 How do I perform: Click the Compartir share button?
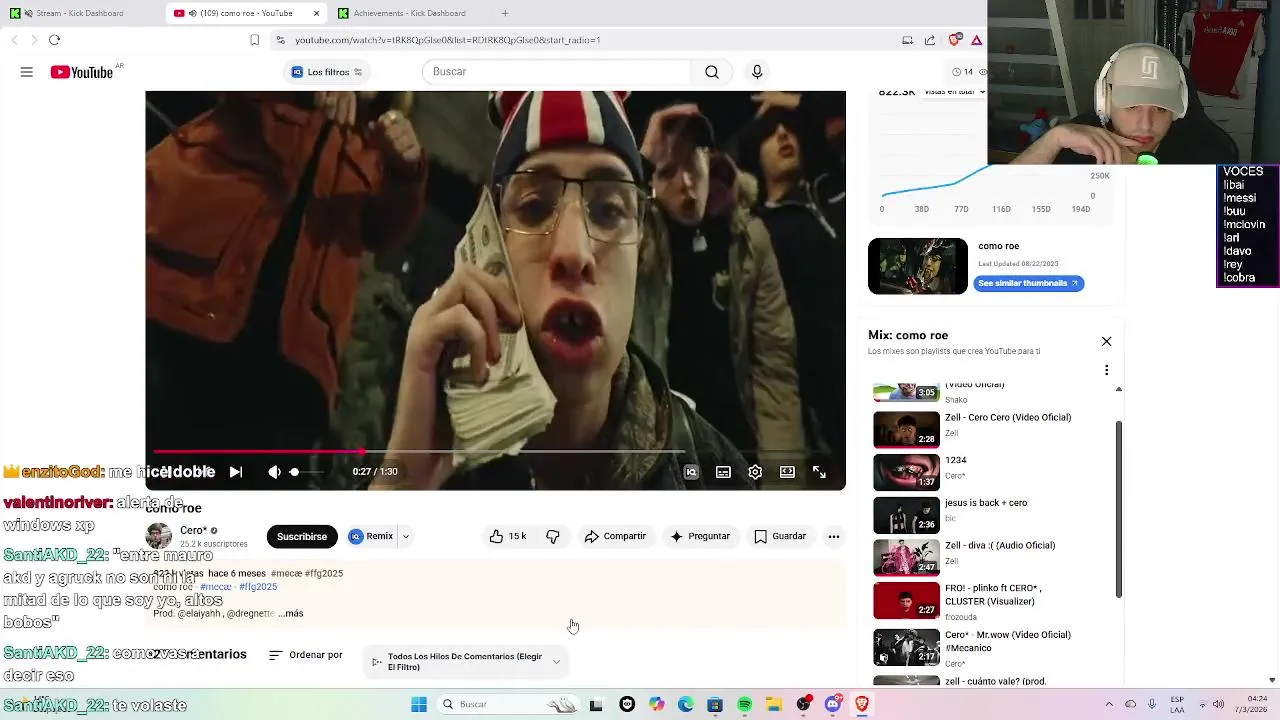click(615, 536)
